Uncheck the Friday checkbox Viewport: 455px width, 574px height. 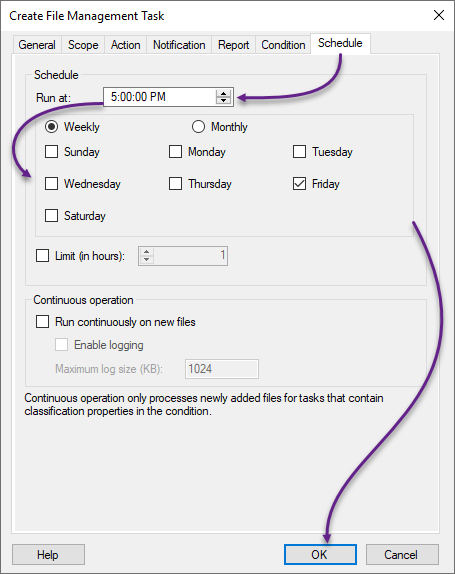299,183
